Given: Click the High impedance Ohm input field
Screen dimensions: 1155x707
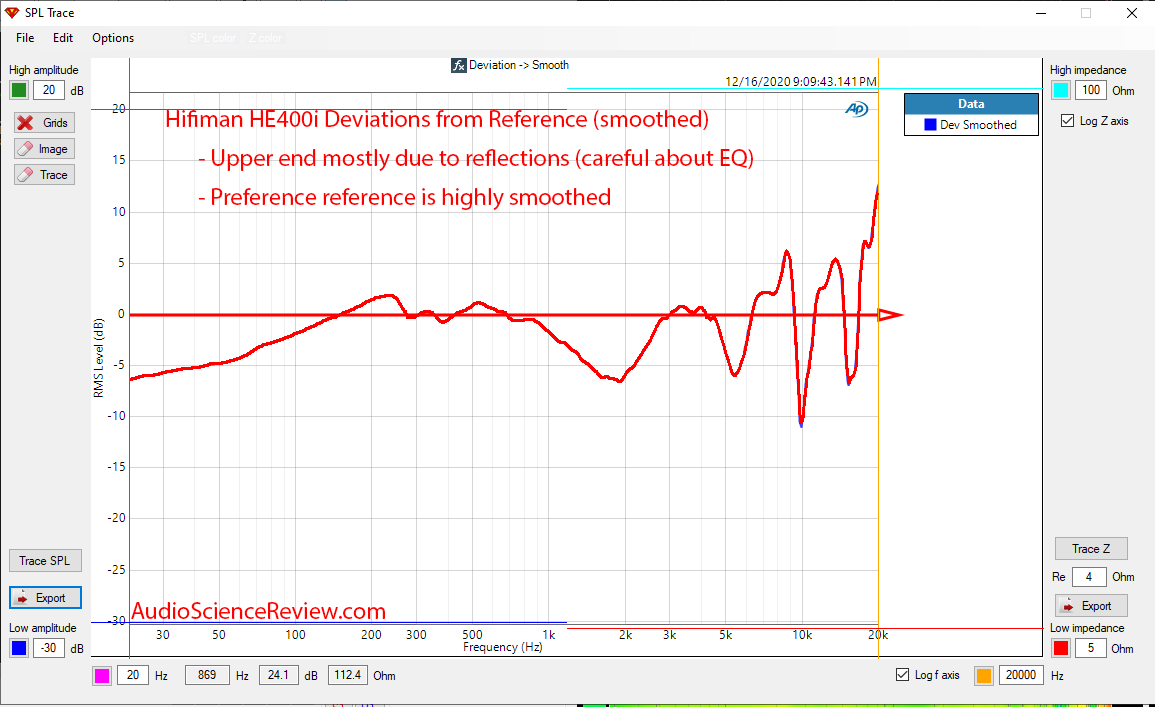Looking at the screenshot, I should 1091,91.
